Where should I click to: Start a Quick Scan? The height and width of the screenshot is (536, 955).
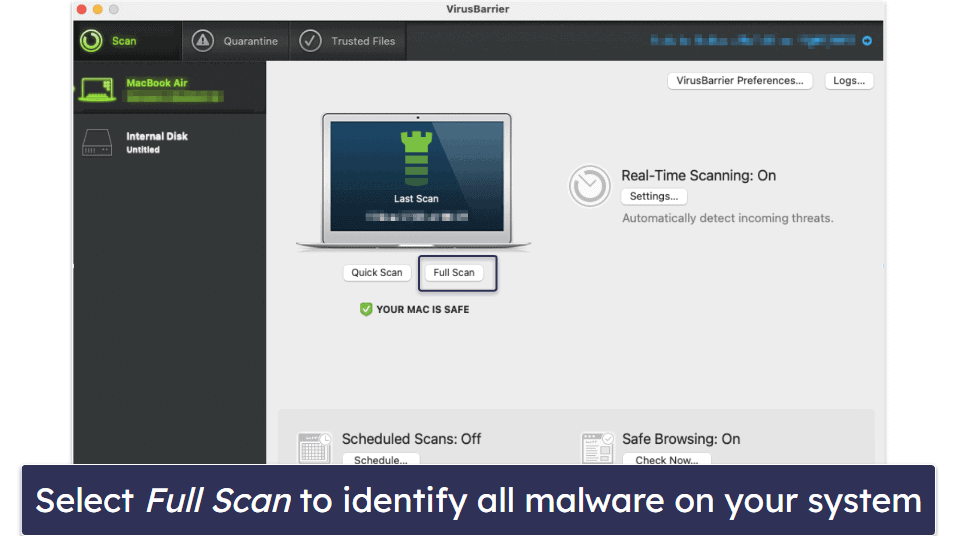tap(376, 272)
